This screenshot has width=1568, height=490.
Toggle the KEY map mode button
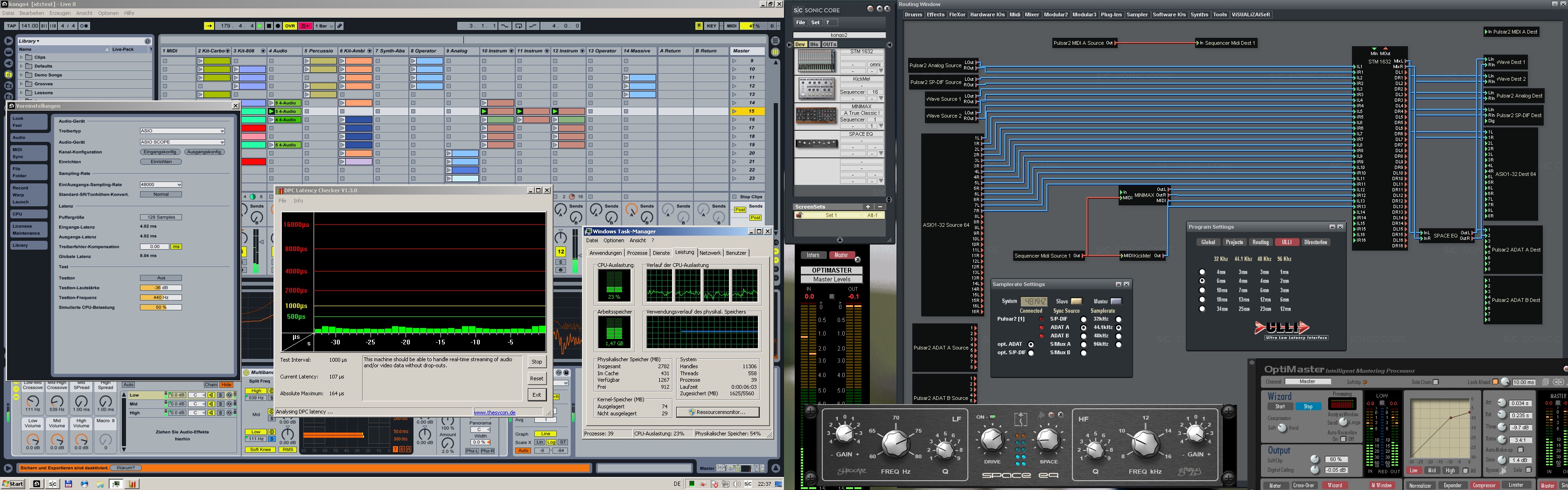pyautogui.click(x=712, y=26)
